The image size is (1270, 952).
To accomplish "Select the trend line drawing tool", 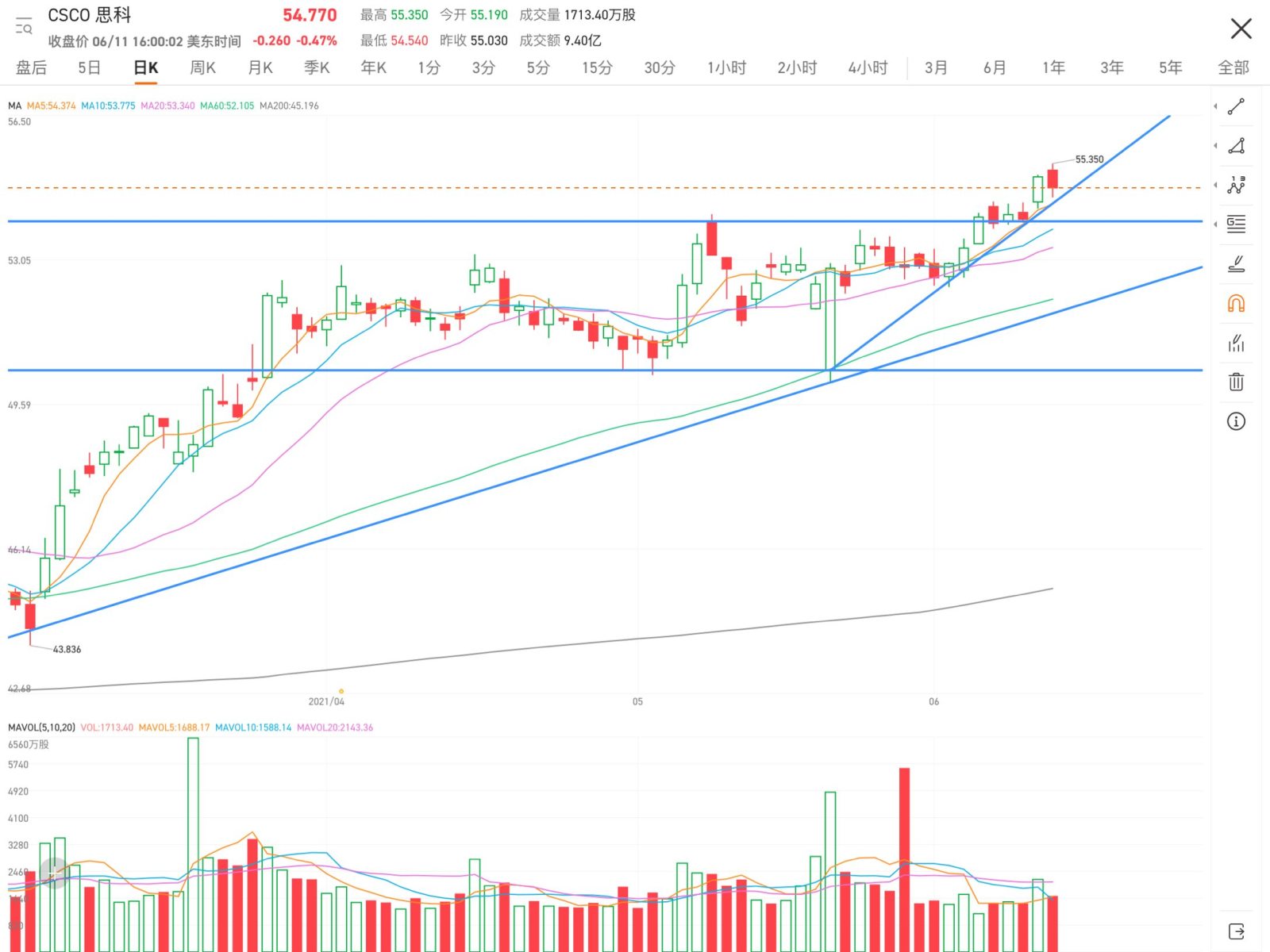I will (x=1236, y=107).
